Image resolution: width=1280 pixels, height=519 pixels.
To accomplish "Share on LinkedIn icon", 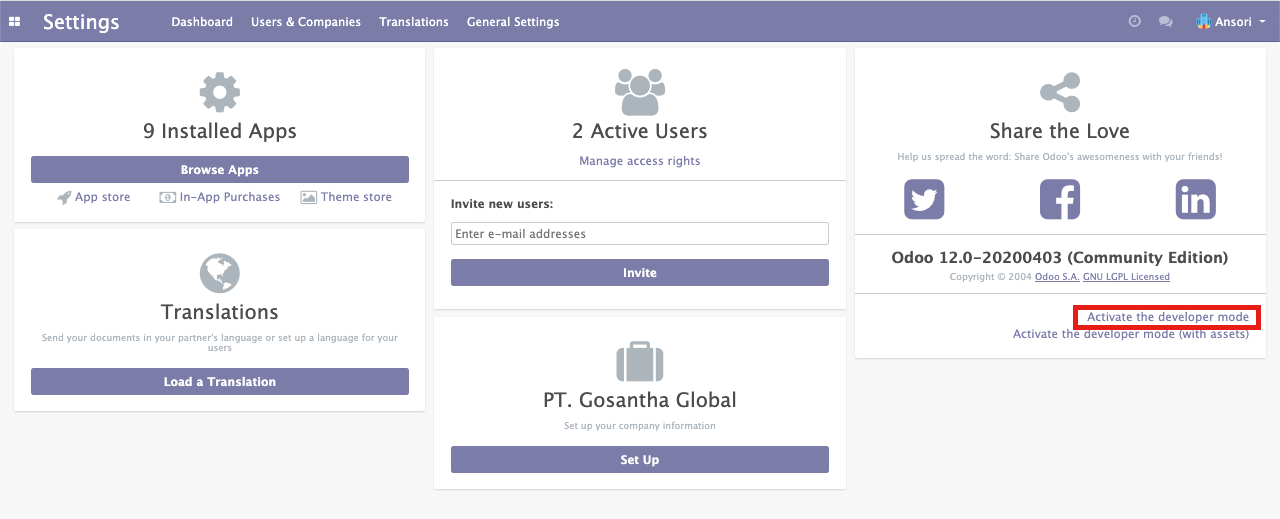I will click(1195, 199).
